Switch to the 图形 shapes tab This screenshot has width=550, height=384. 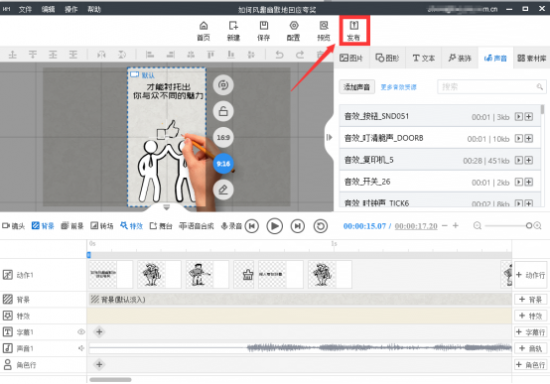[x=387, y=58]
